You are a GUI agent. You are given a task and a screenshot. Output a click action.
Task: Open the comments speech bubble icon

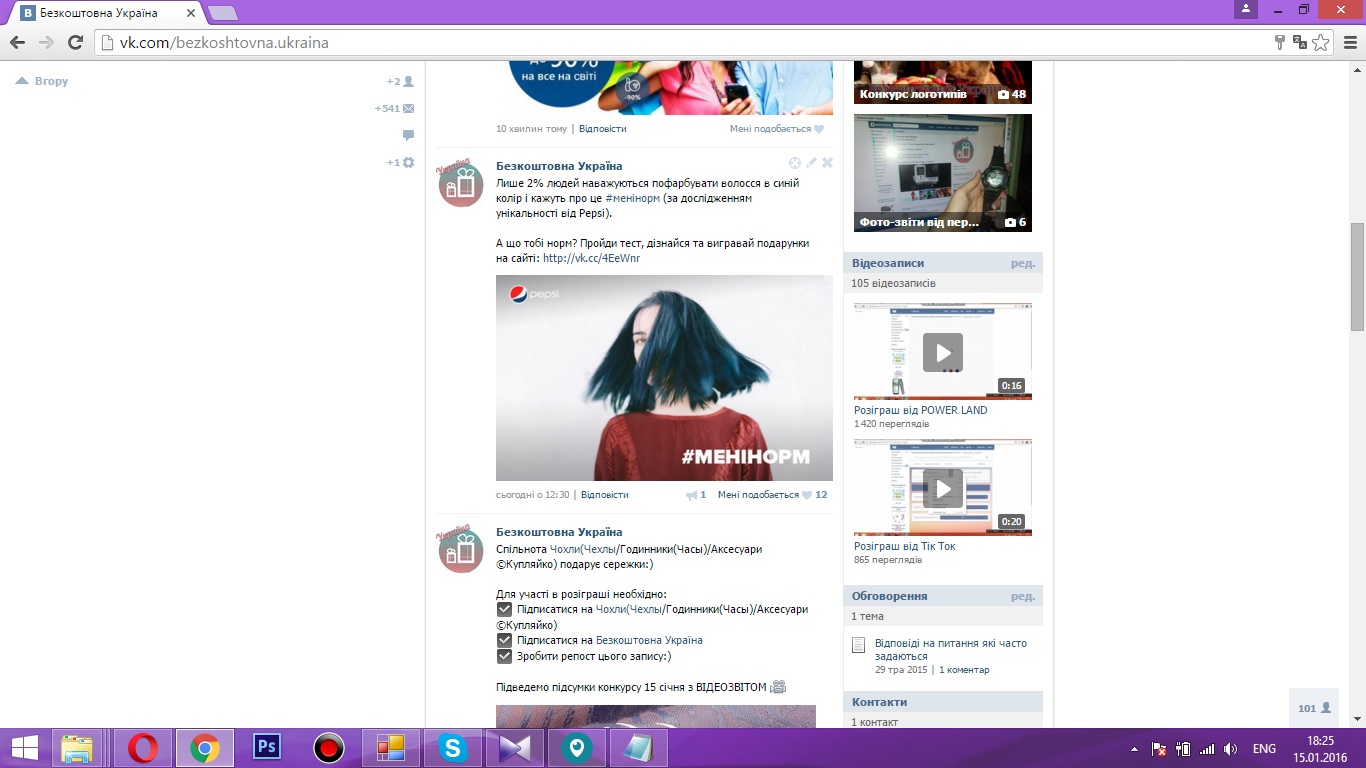[x=408, y=135]
